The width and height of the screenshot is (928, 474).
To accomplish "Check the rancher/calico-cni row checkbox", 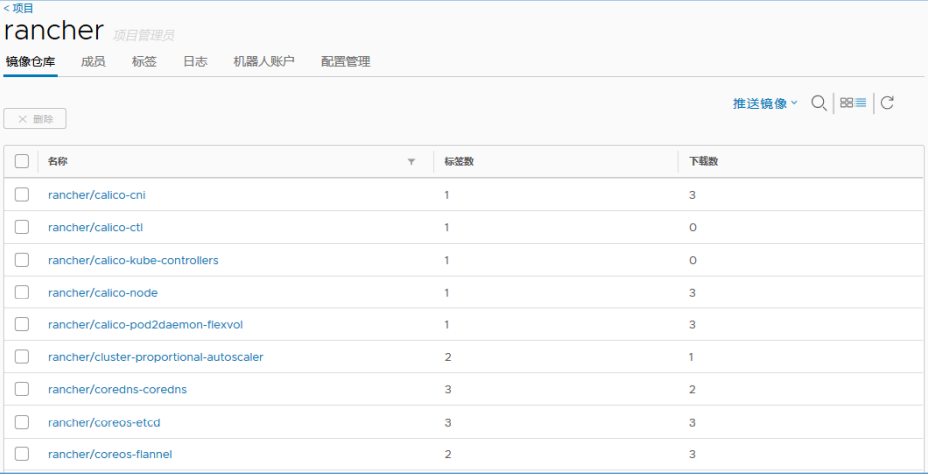I will [x=22, y=195].
